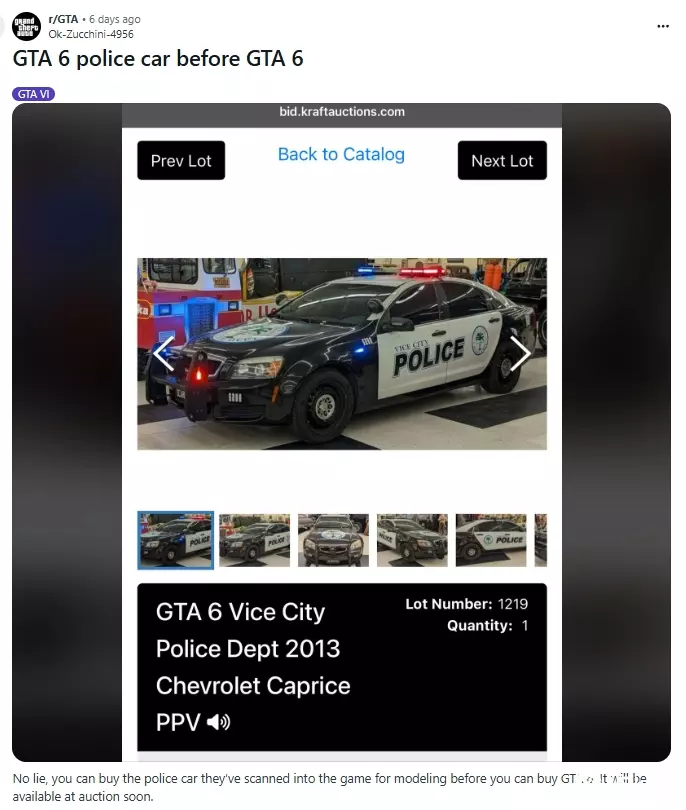Follow the Back to Catalog link
This screenshot has width=686, height=810.
point(341,154)
